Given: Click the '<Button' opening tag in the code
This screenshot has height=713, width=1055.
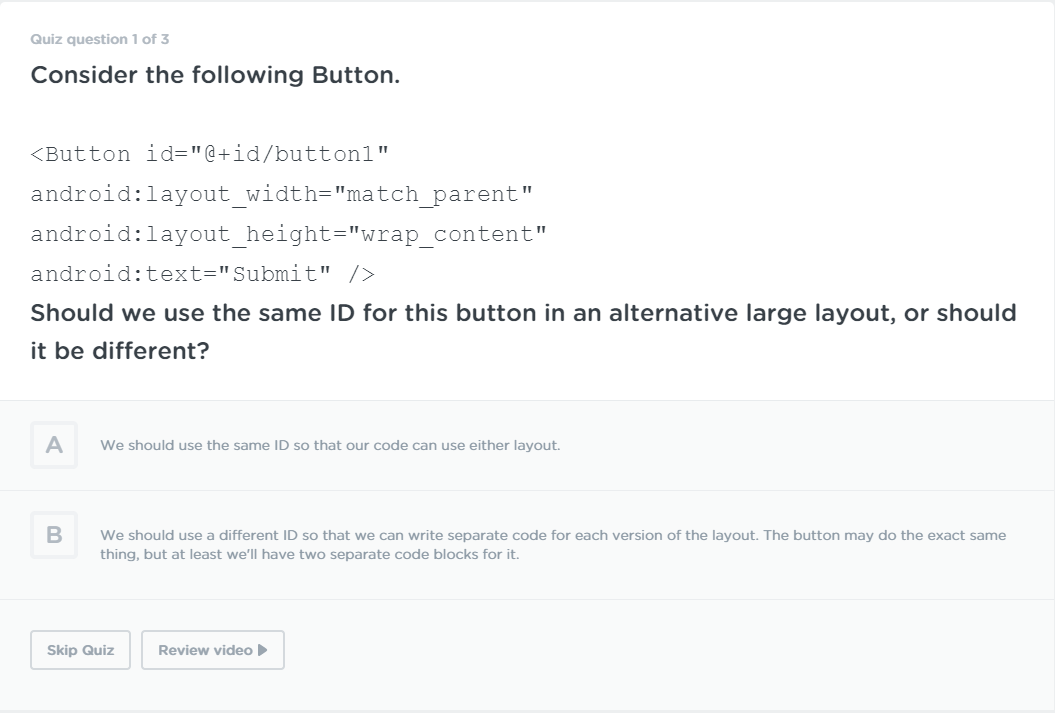Looking at the screenshot, I should (80, 154).
